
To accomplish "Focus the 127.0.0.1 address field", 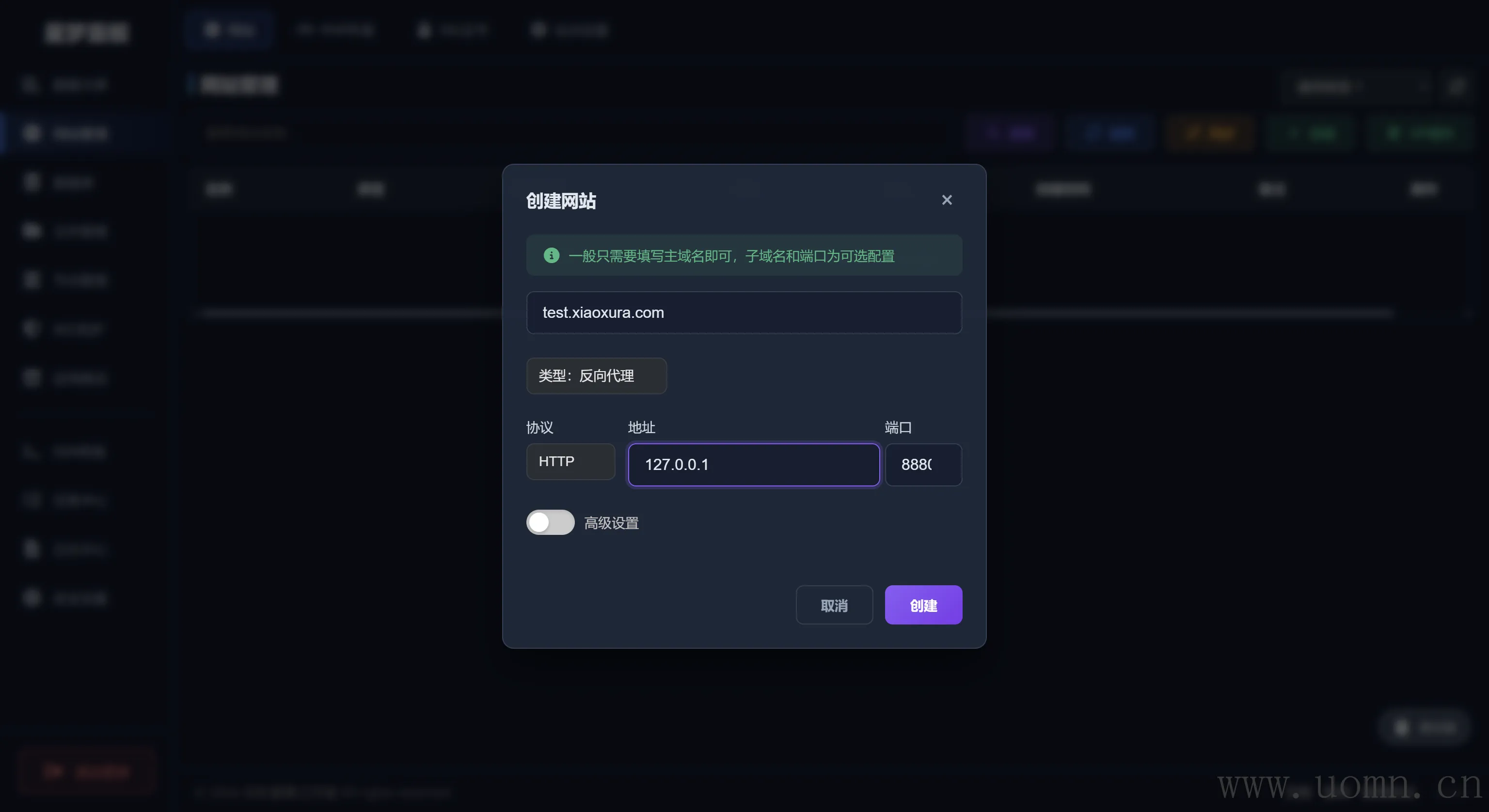I will click(753, 465).
